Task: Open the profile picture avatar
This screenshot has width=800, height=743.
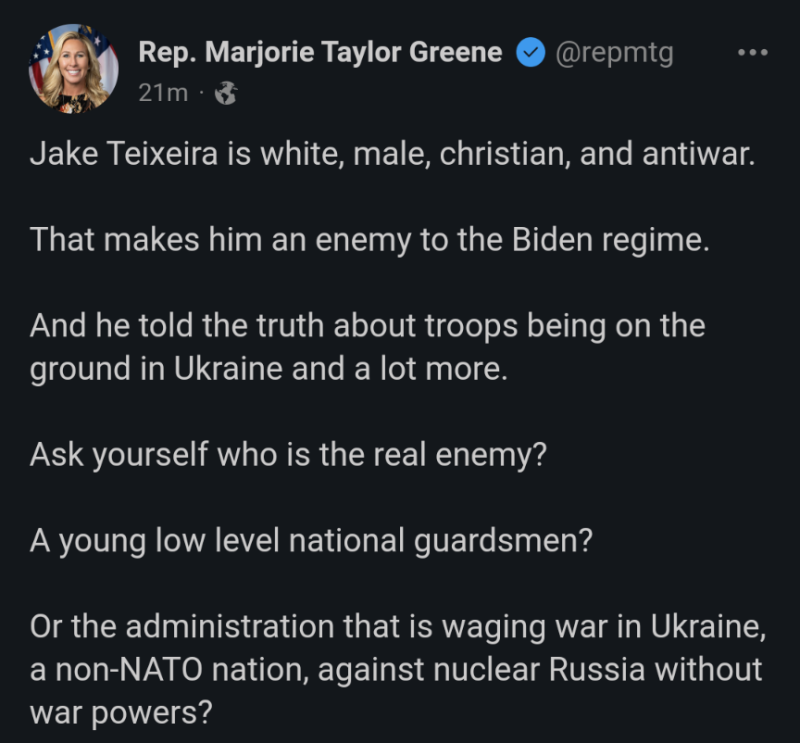Action: tap(73, 68)
